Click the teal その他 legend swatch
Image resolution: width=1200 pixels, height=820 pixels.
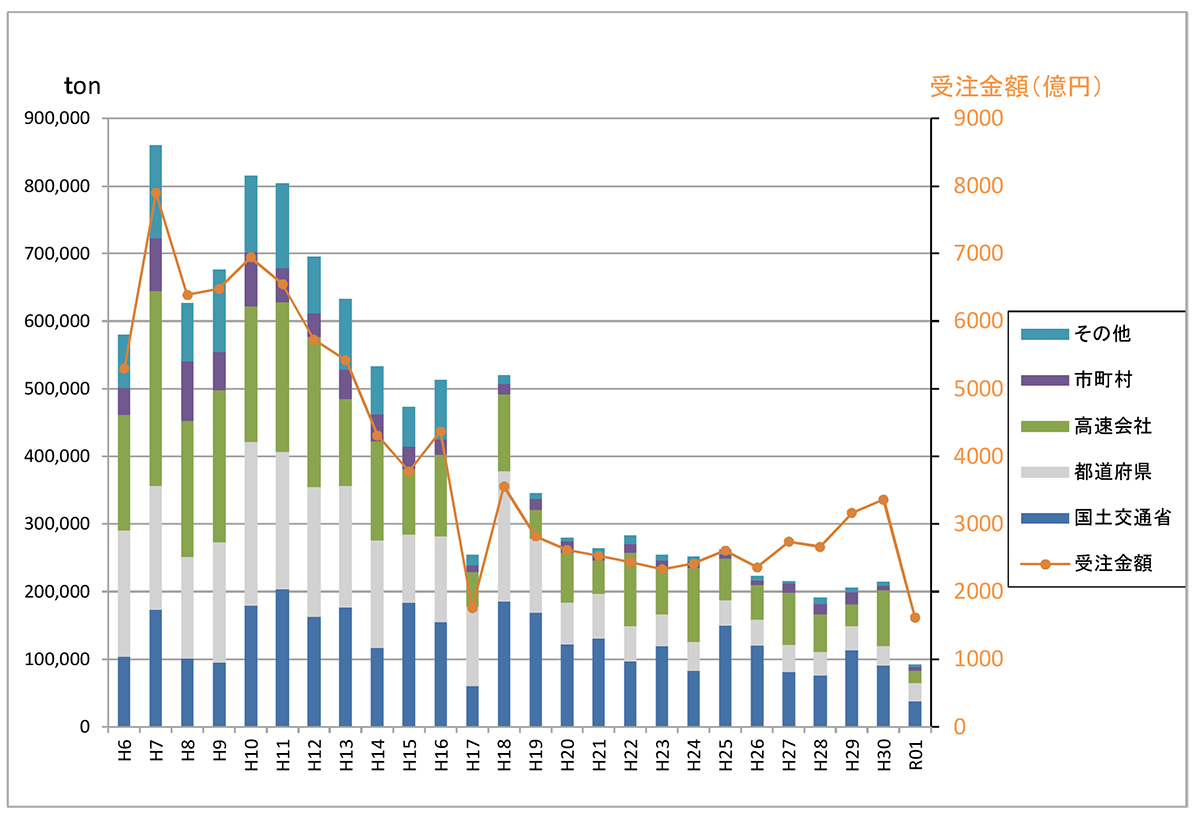(x=1044, y=334)
